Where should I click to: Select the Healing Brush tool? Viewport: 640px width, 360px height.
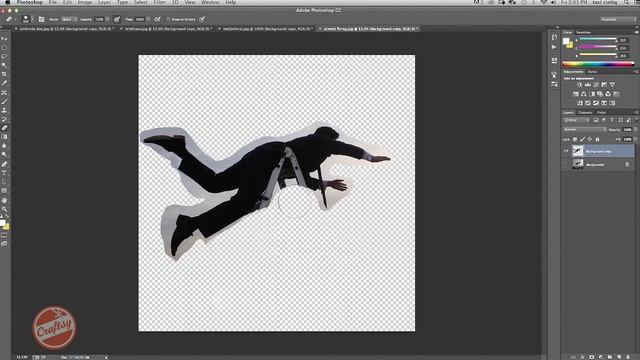tap(4, 93)
